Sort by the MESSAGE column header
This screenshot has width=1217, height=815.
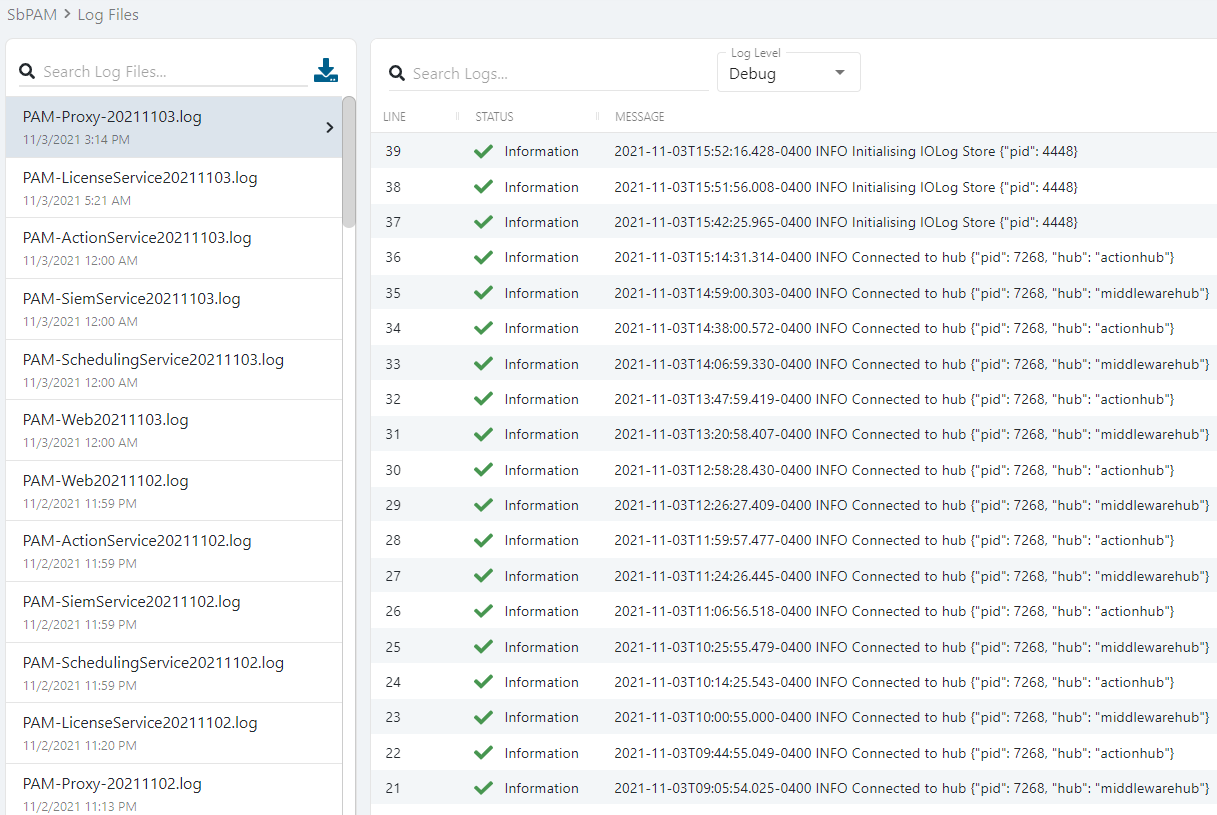640,117
